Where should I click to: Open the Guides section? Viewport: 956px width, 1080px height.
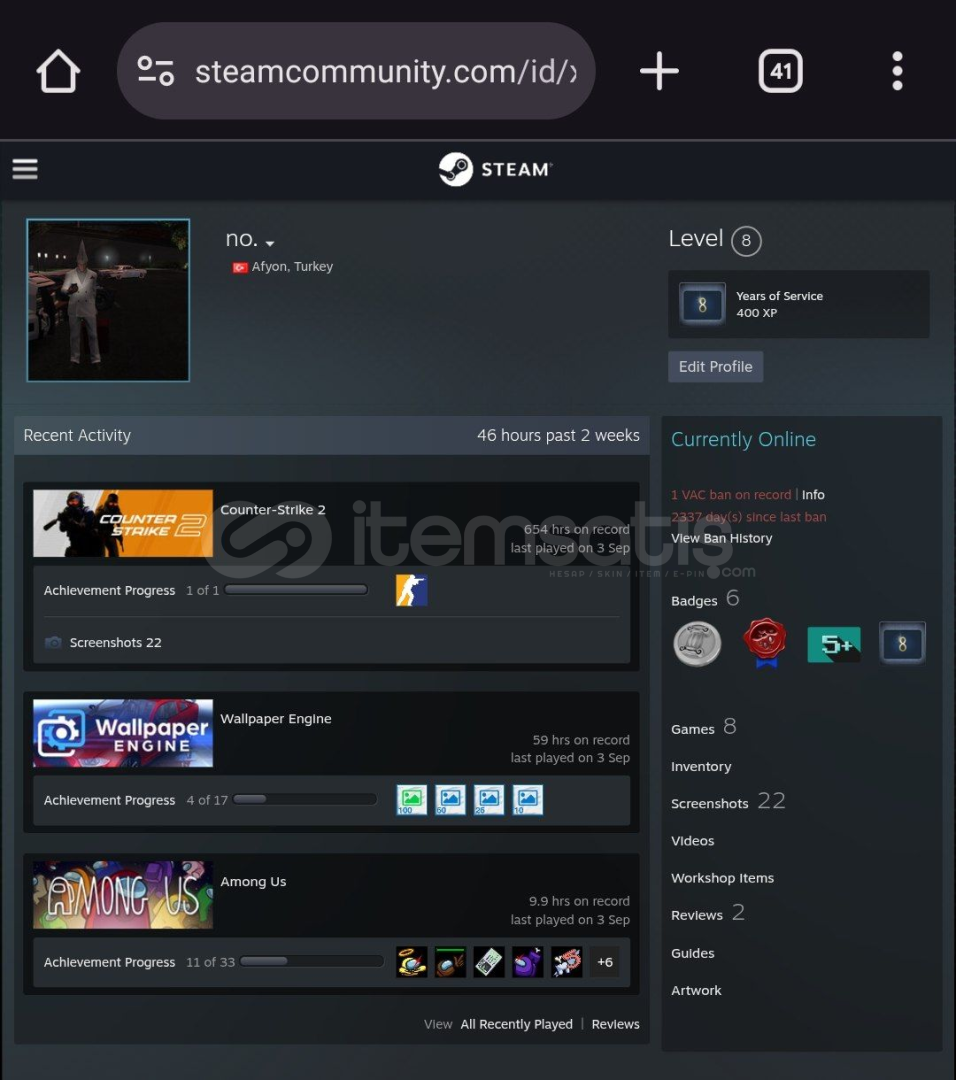pos(693,953)
